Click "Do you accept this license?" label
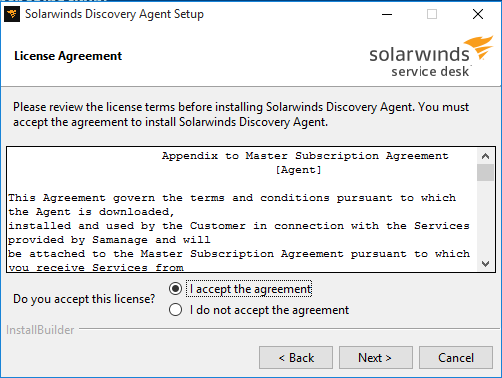The width and height of the screenshot is (502, 378). point(84,299)
